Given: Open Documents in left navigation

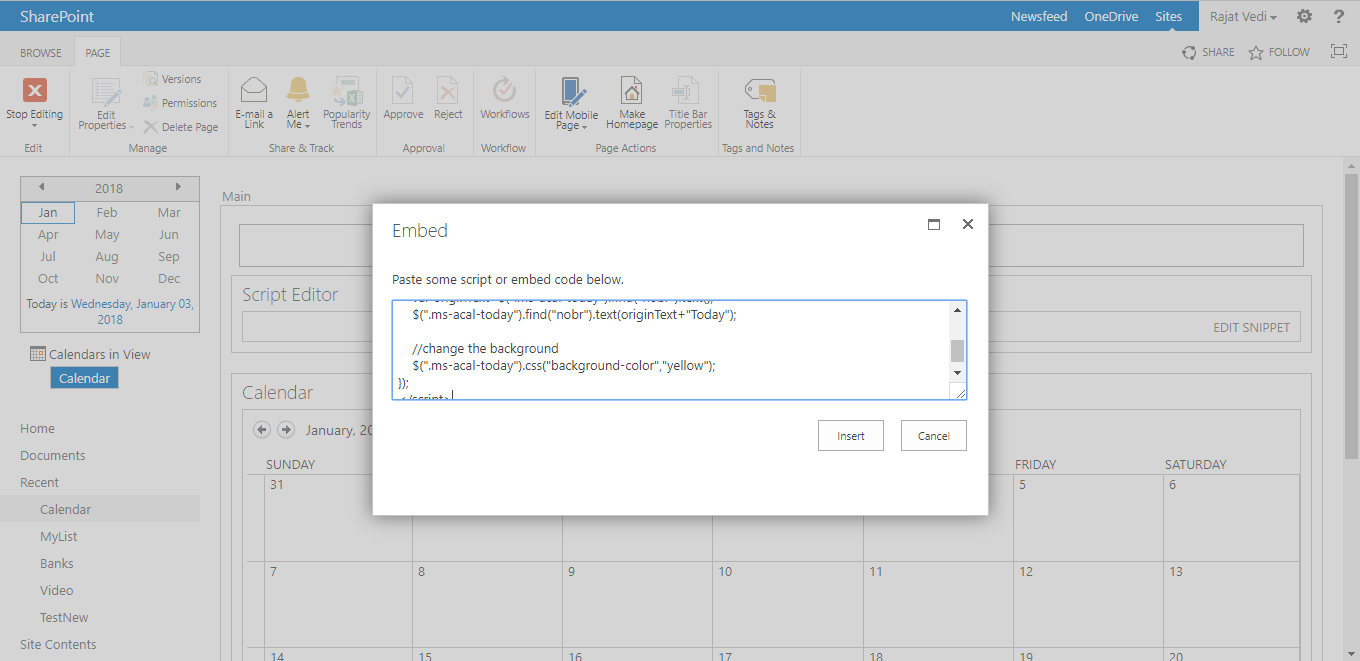Looking at the screenshot, I should coord(53,455).
